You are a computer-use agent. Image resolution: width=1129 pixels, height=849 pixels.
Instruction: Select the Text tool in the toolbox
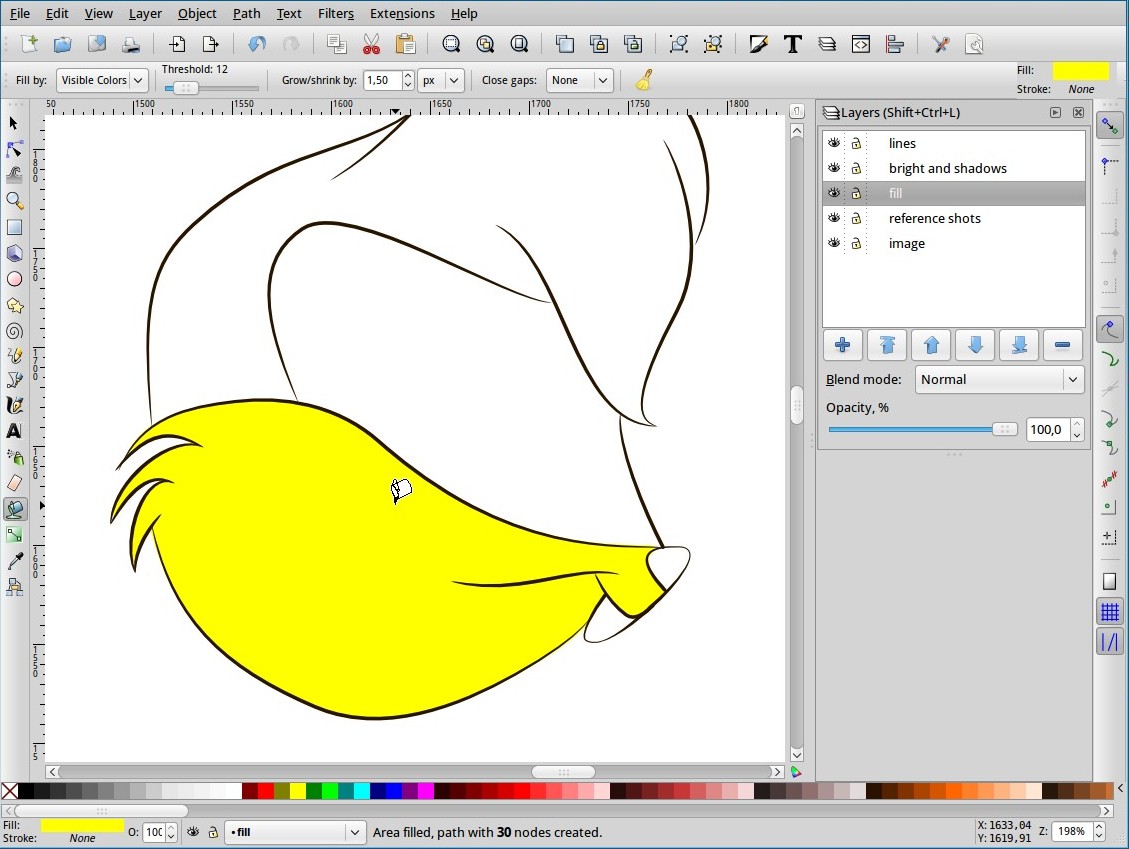pyautogui.click(x=14, y=431)
